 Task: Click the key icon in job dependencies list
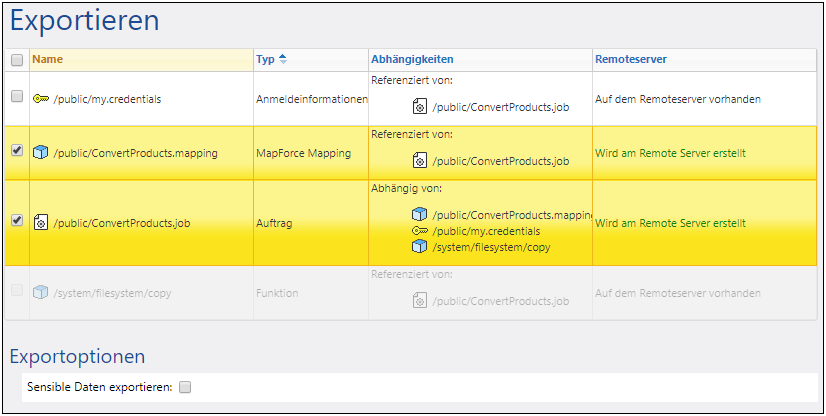[420, 231]
